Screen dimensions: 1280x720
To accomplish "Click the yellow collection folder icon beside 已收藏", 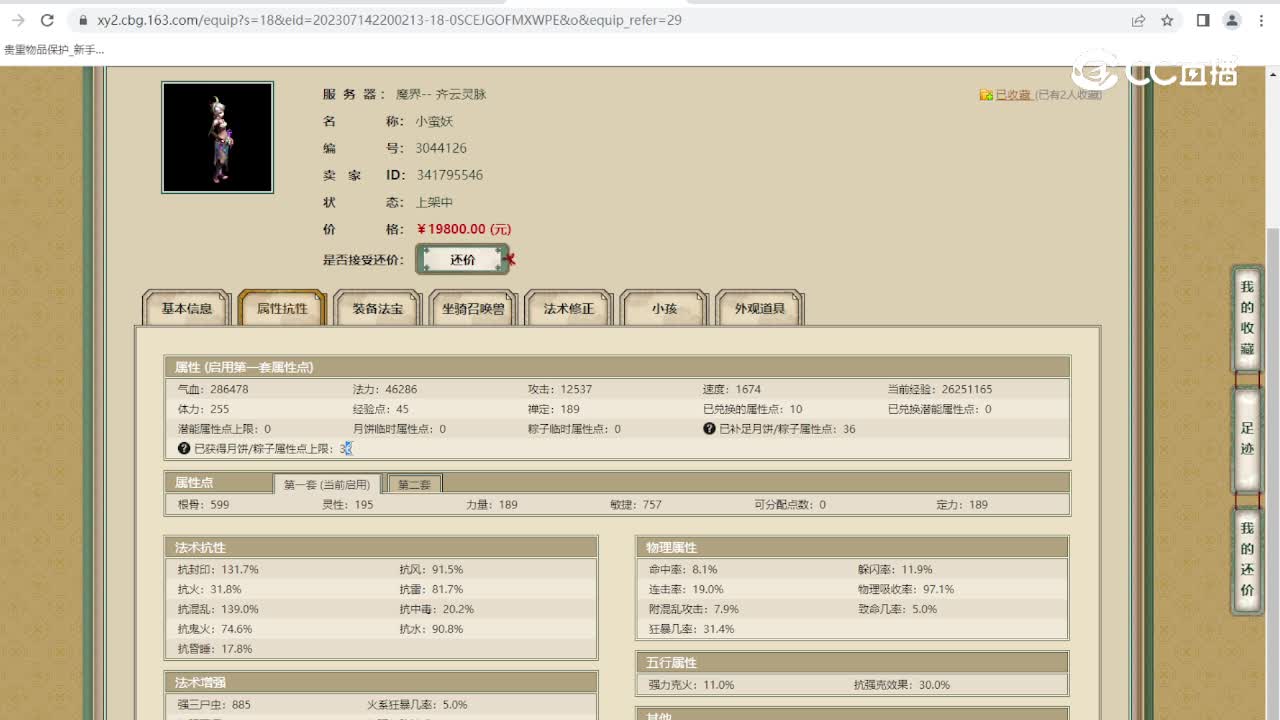I will (985, 94).
